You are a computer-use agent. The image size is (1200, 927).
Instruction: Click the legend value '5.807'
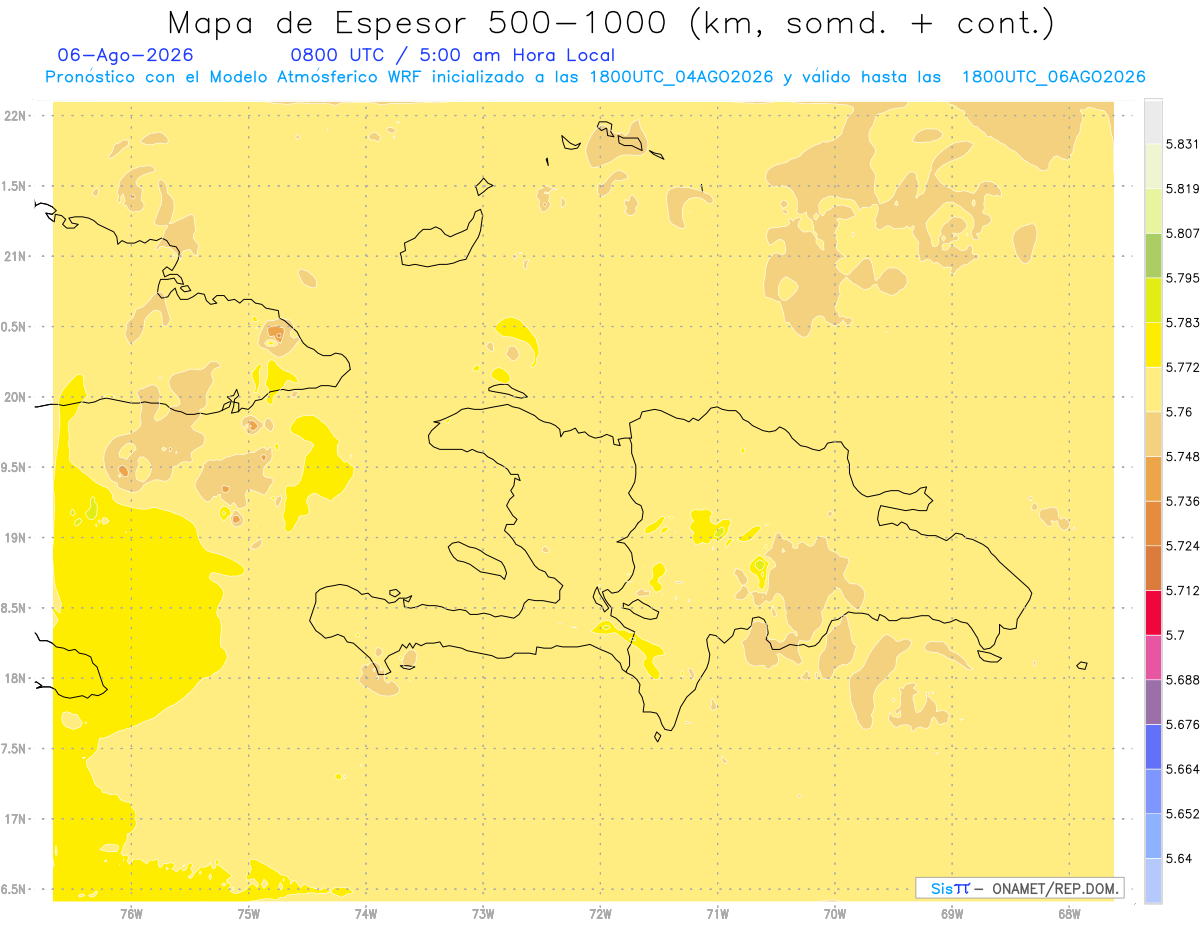(x=1183, y=233)
